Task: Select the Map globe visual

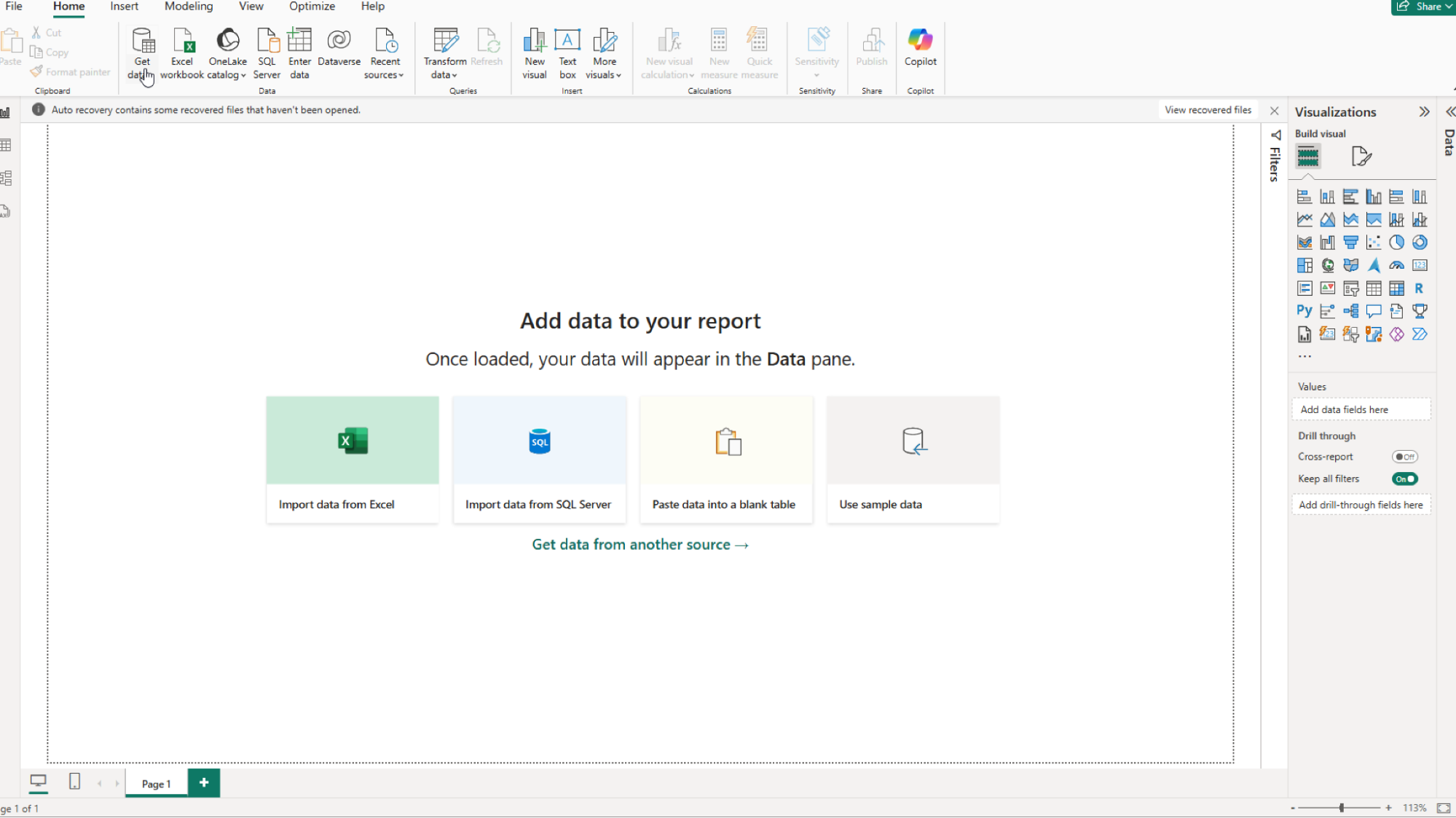Action: click(x=1327, y=265)
